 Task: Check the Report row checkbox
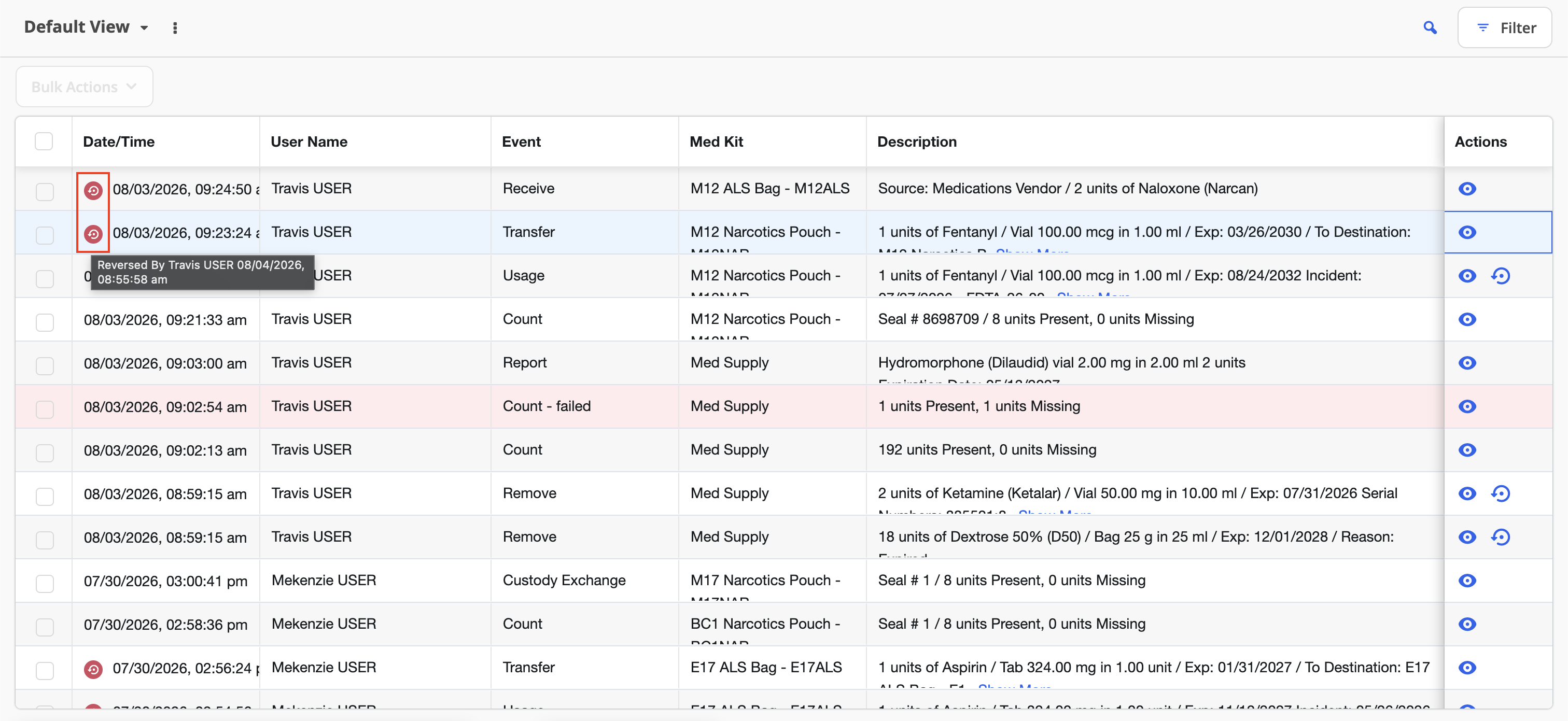pos(45,365)
